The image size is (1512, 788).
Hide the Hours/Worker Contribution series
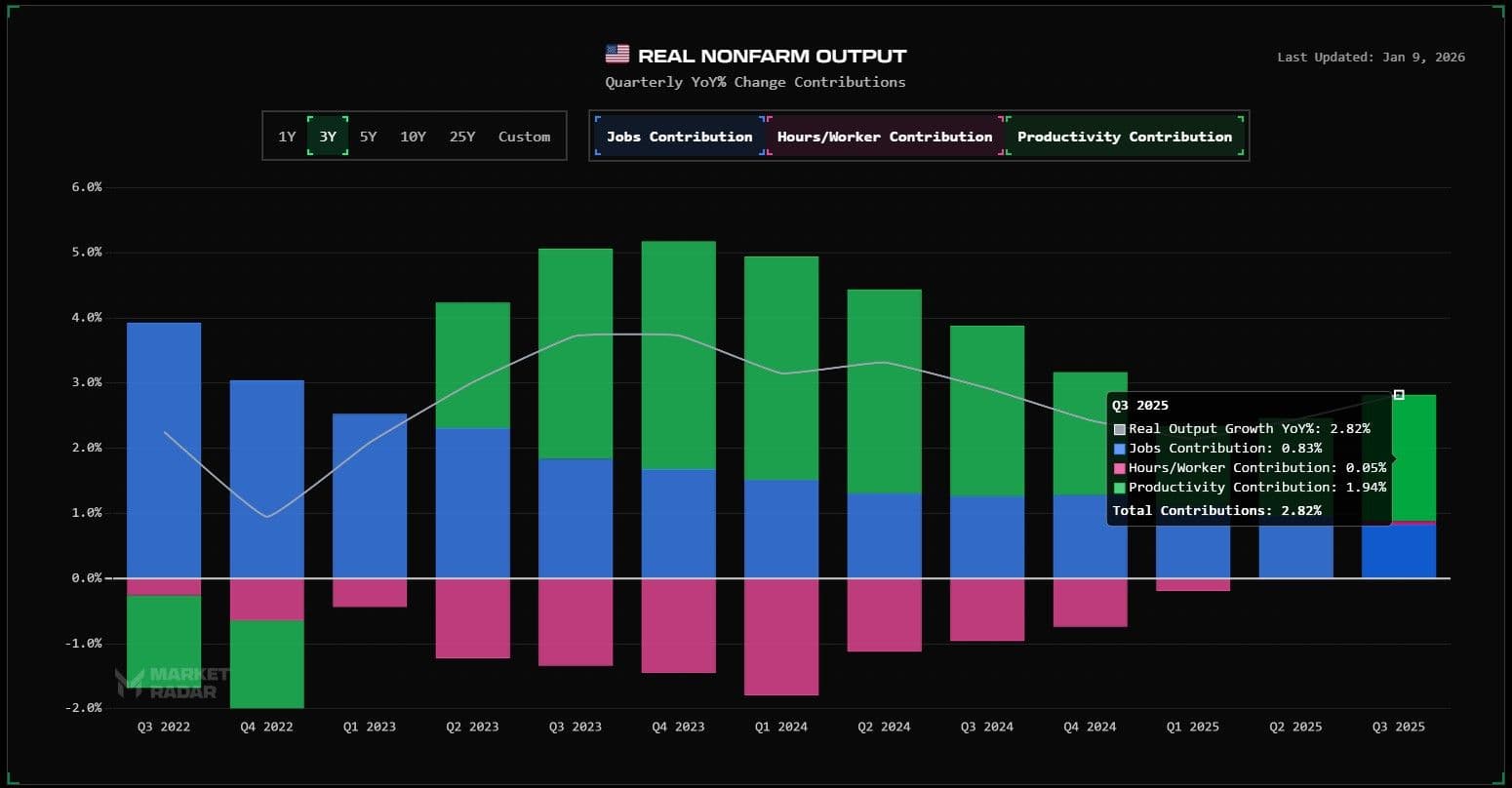coord(884,137)
